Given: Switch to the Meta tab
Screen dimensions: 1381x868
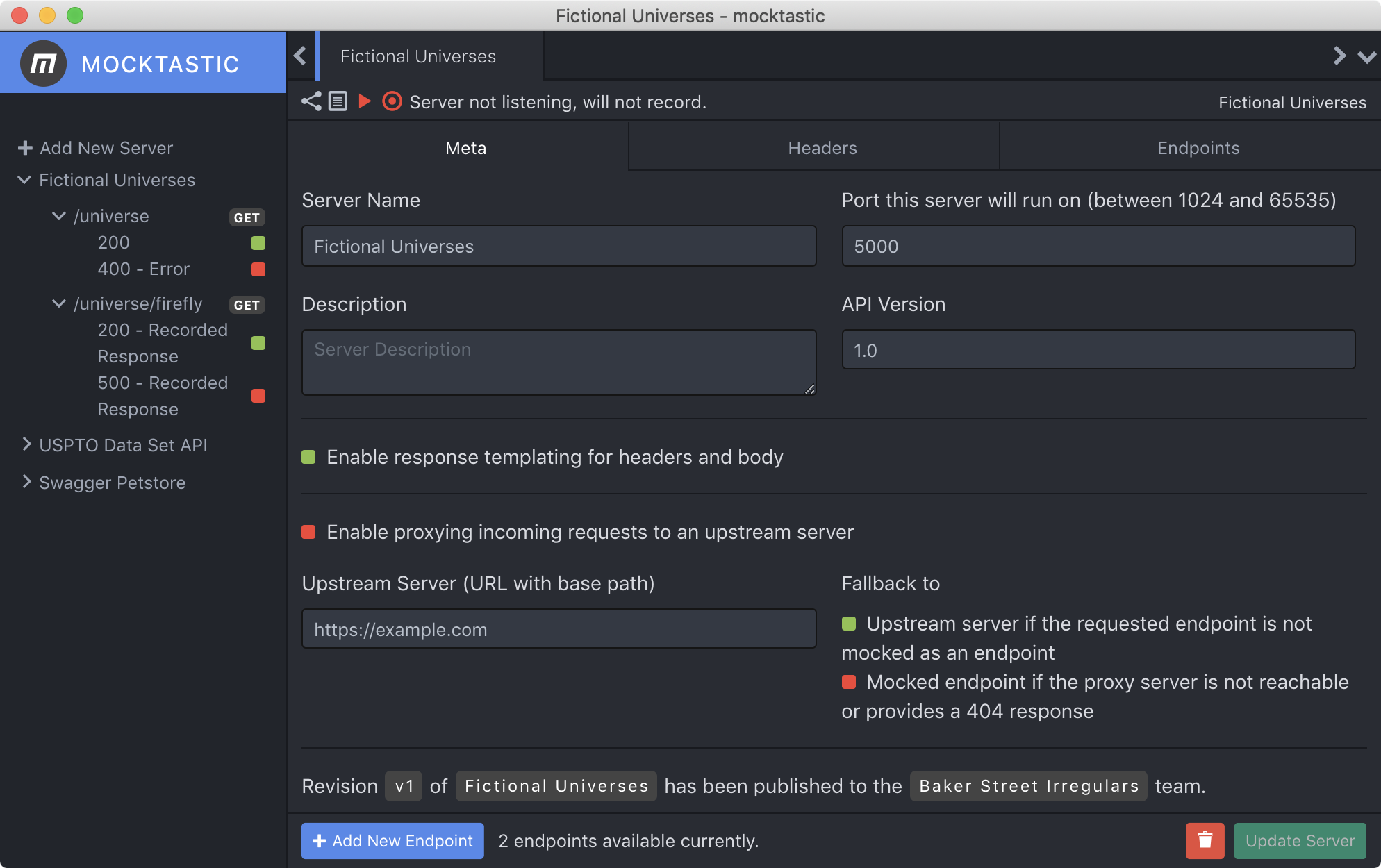Looking at the screenshot, I should click(x=458, y=147).
